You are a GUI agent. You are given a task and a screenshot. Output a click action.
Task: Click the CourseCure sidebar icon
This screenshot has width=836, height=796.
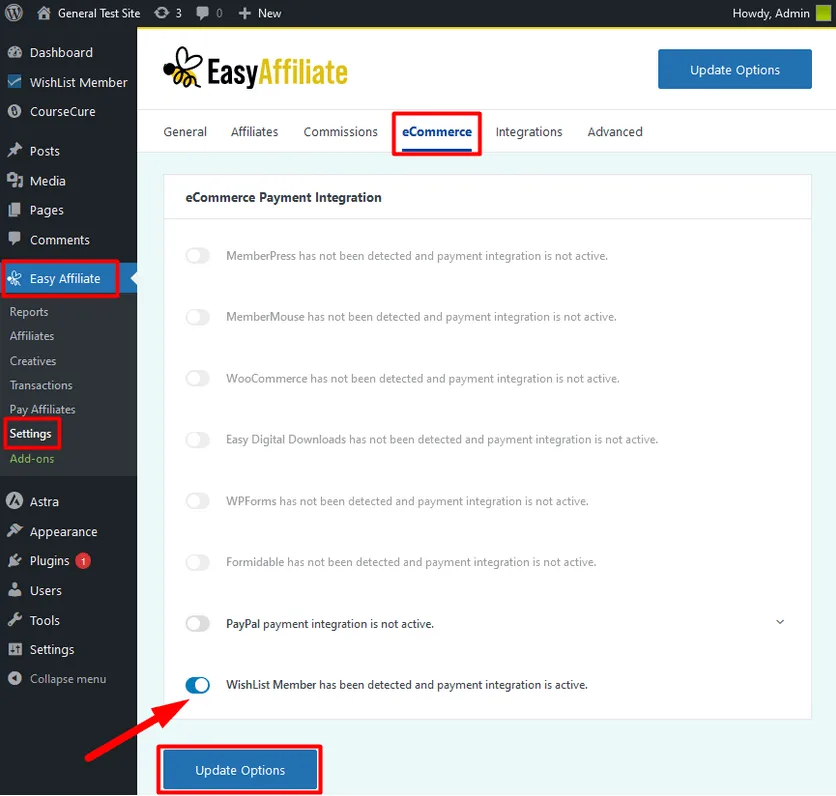tap(15, 111)
